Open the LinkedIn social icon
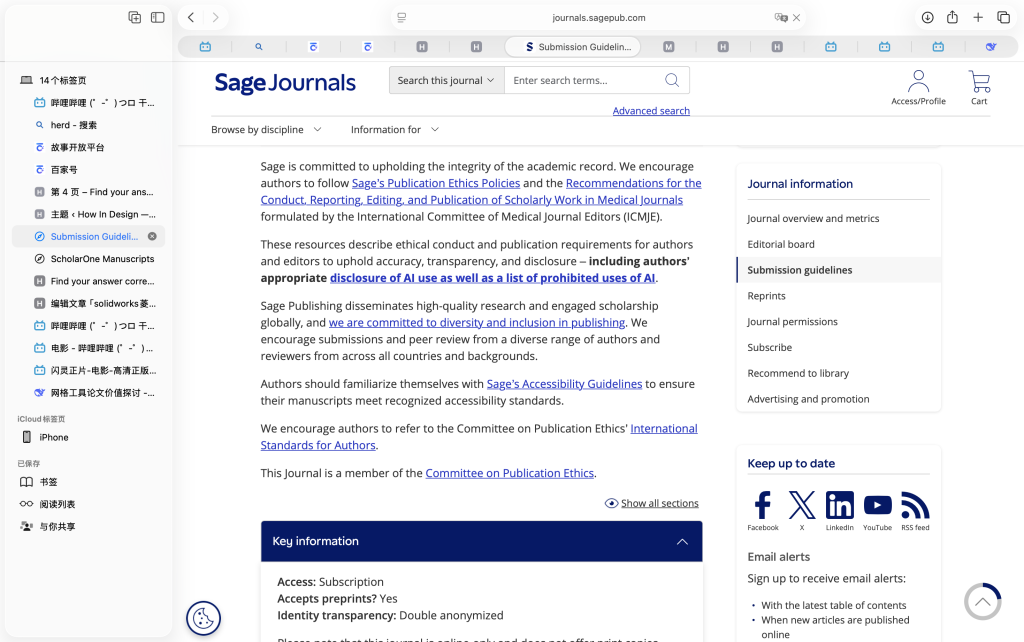 [x=839, y=506]
